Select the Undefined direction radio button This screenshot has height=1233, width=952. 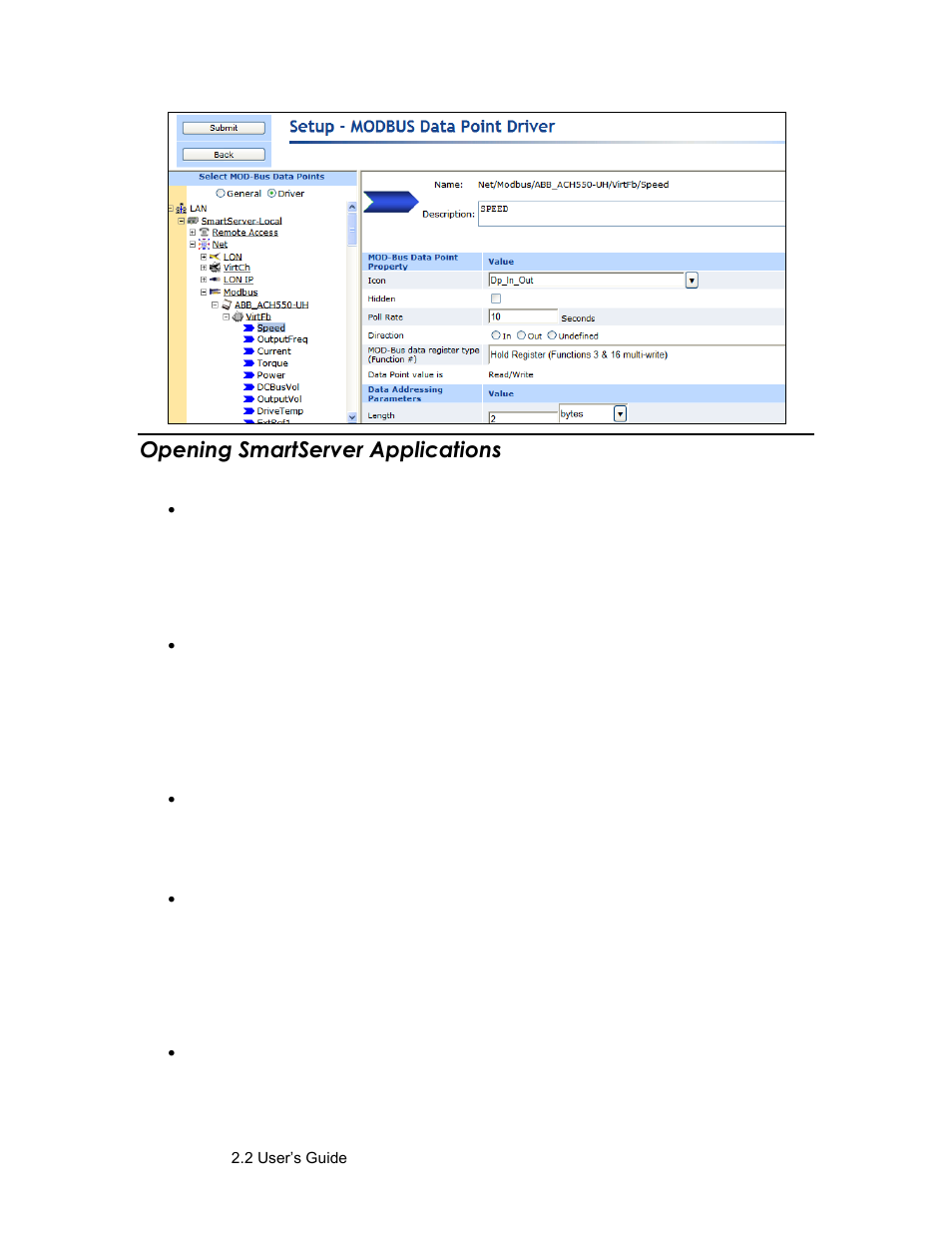click(552, 335)
